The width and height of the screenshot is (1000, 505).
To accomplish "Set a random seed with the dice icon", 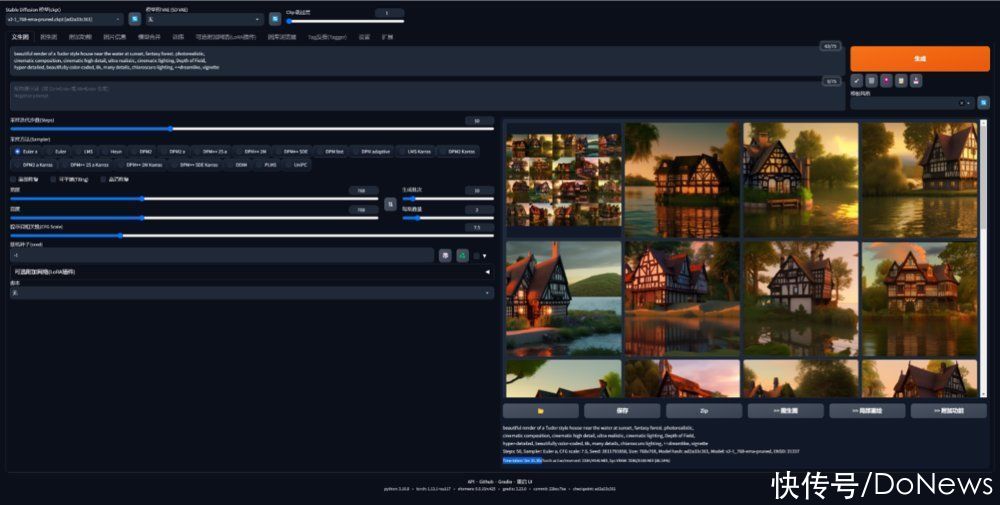I will [x=445, y=256].
